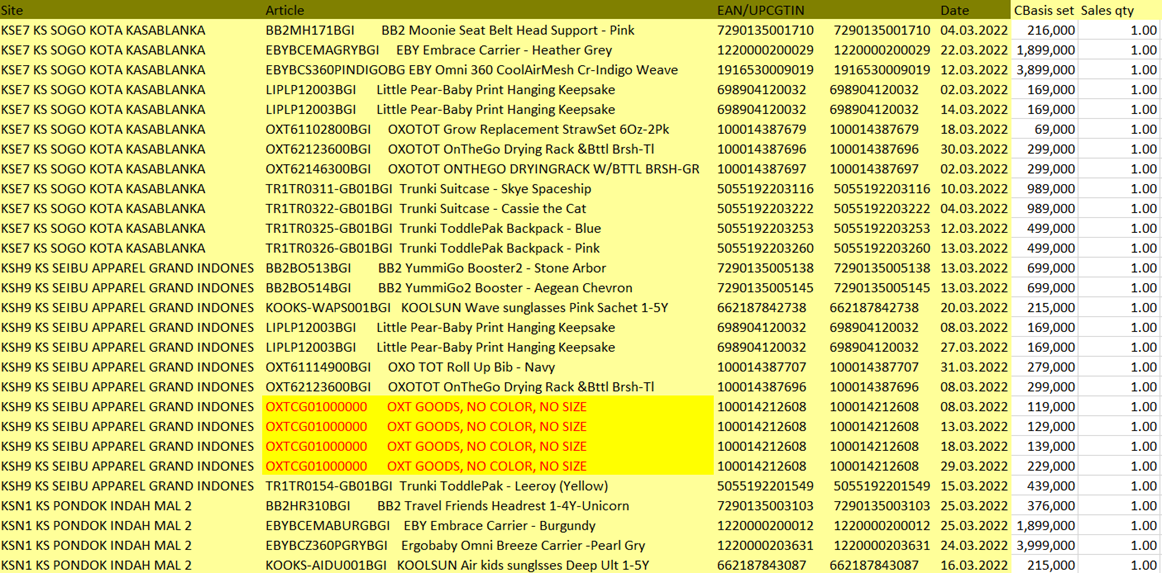Viewport: 1162px width, 573px height.
Task: Select the Article column header
Action: 285,10
